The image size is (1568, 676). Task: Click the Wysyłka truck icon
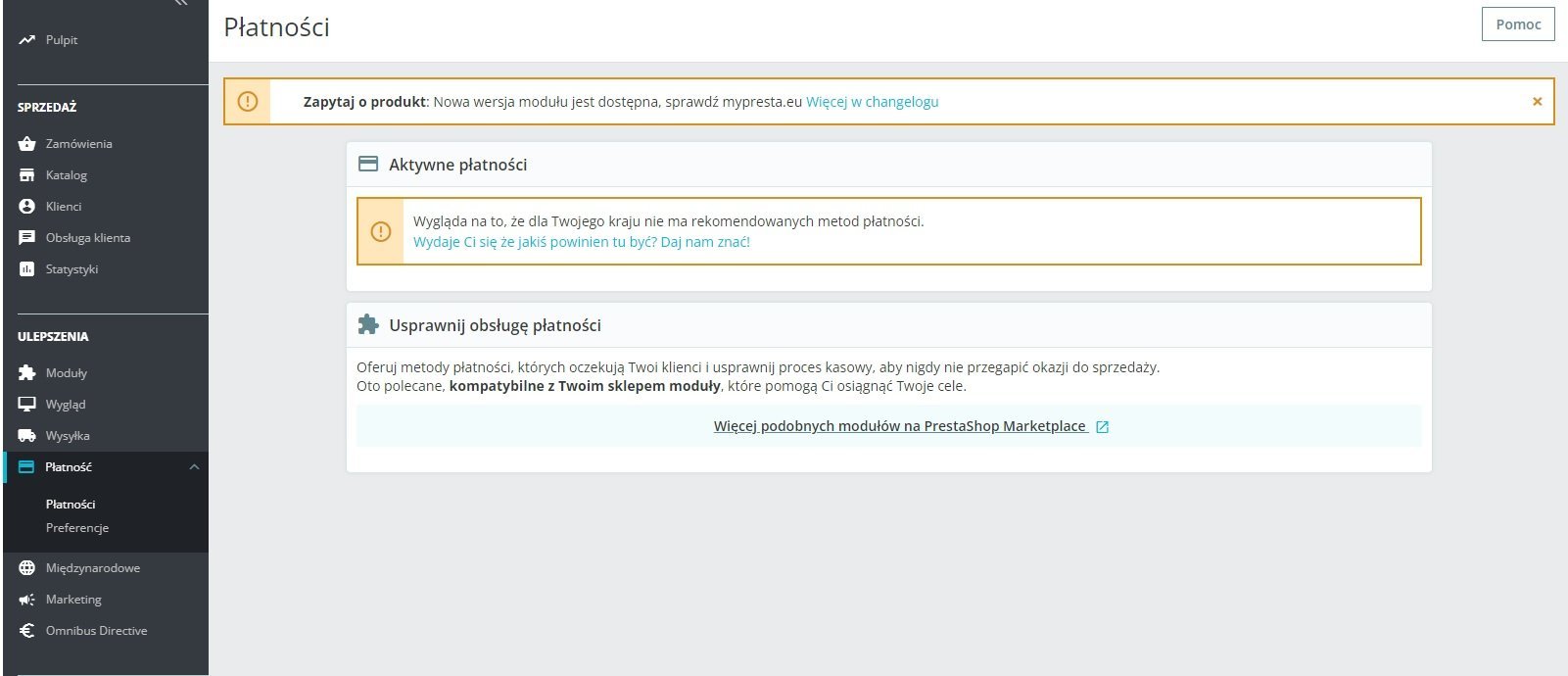tap(26, 436)
